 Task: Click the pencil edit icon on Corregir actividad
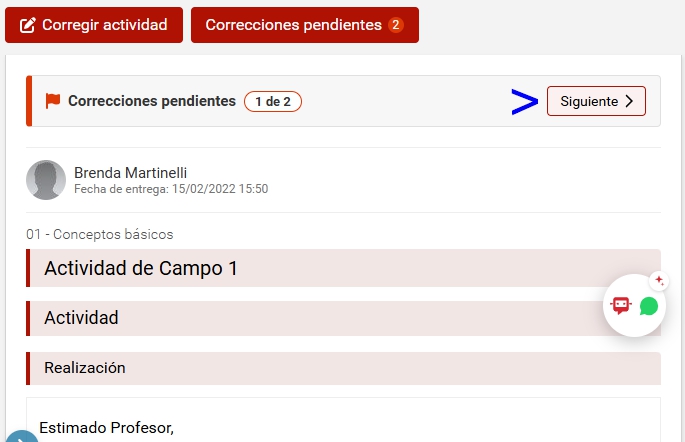pos(28,25)
